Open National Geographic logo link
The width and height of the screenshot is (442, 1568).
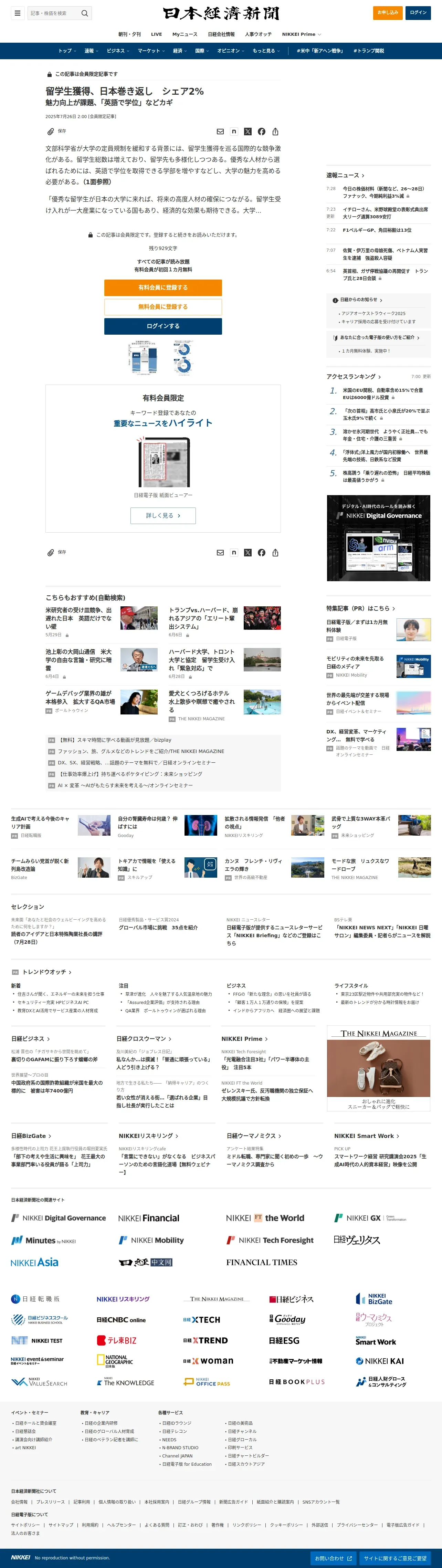click(115, 1360)
